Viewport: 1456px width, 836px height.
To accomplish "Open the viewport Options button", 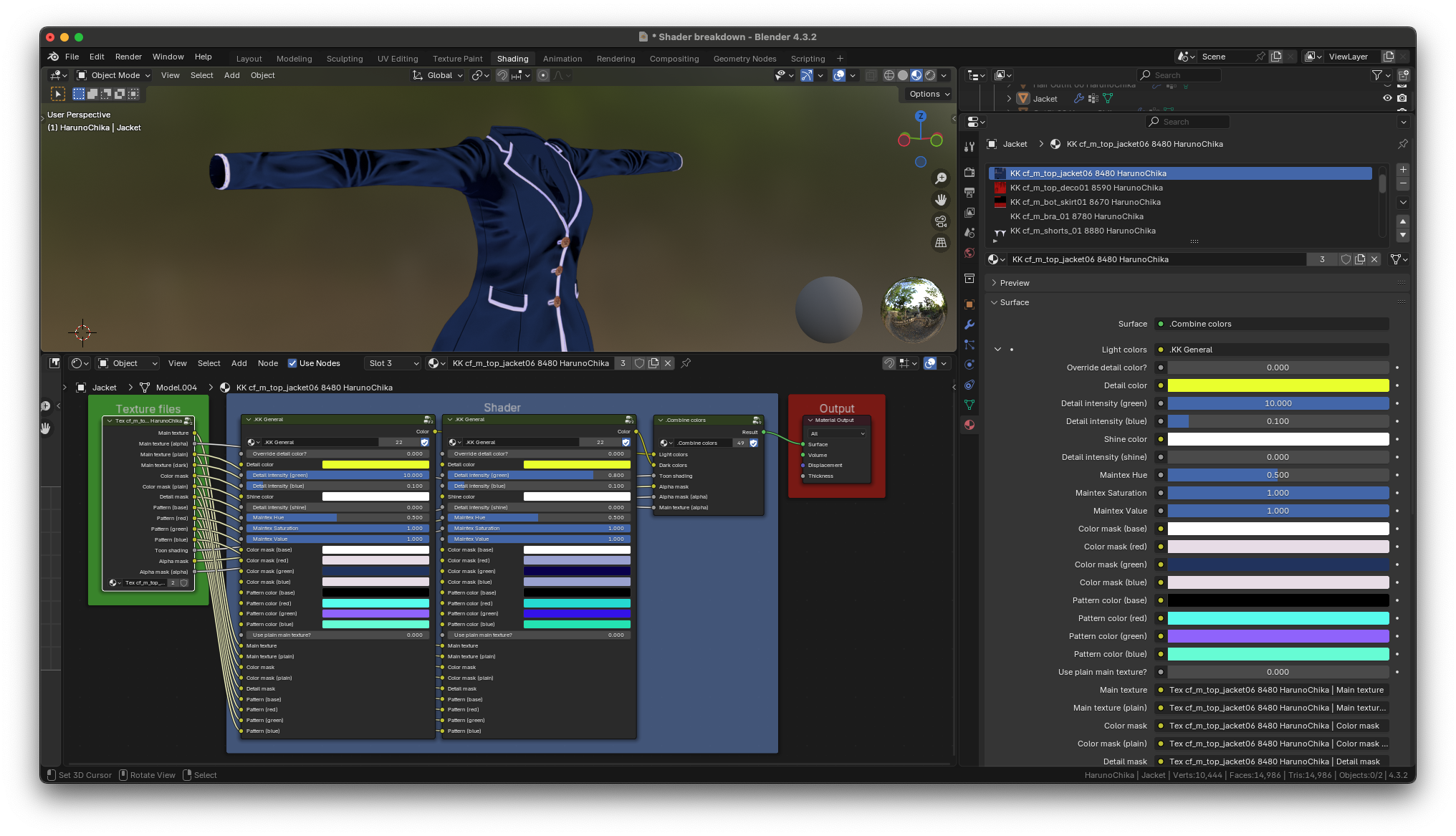I will pos(929,94).
